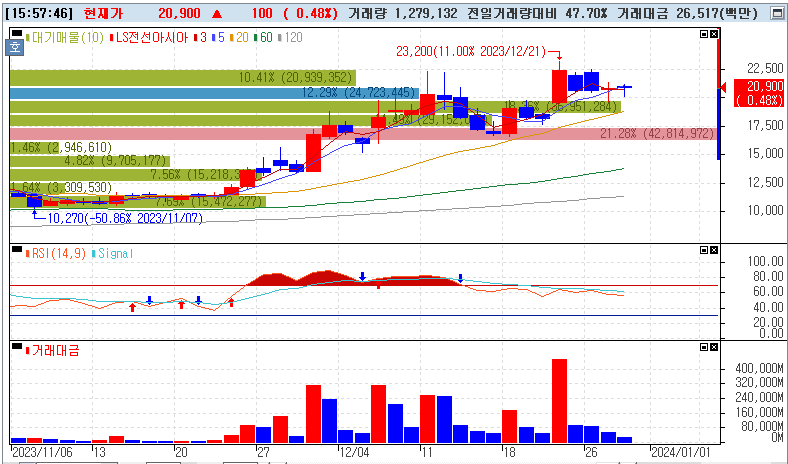
Task: Click profile label 1.46% (2,946,610)
Action: click(61, 147)
